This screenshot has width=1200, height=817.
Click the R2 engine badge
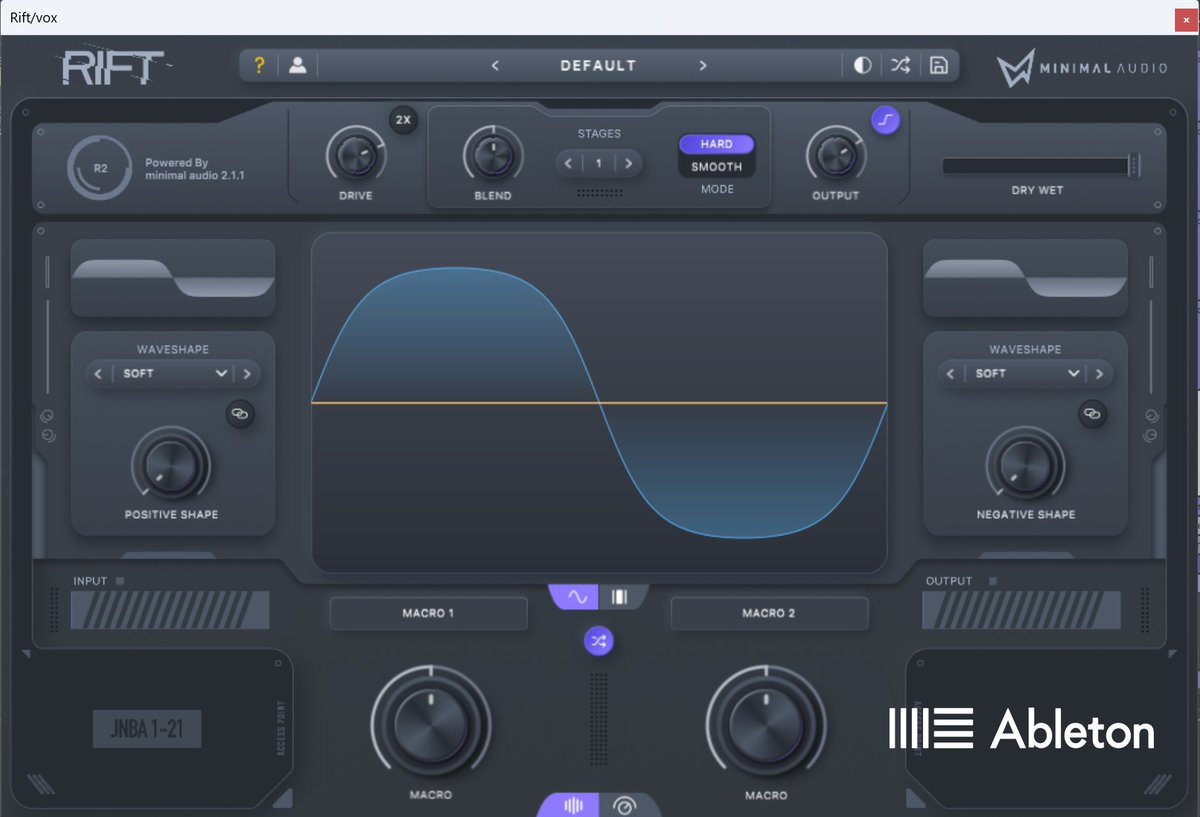coord(101,168)
